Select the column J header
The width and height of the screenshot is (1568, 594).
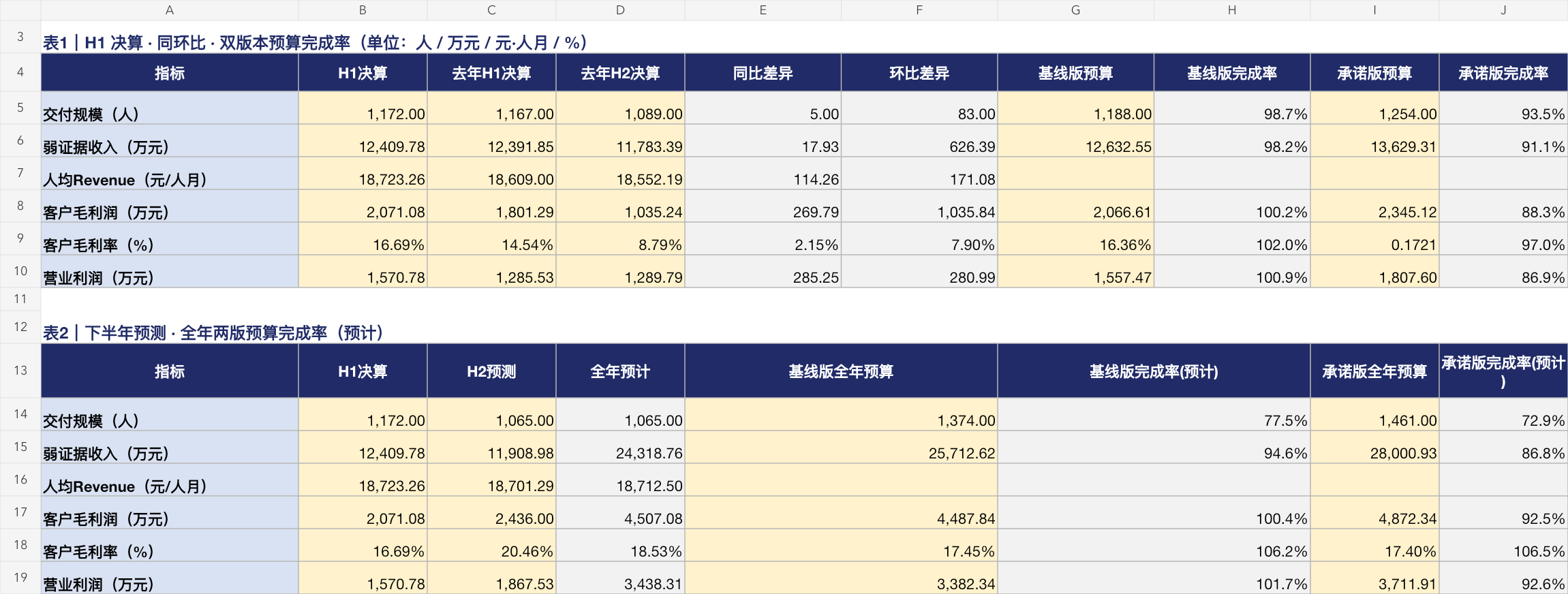pos(1503,10)
